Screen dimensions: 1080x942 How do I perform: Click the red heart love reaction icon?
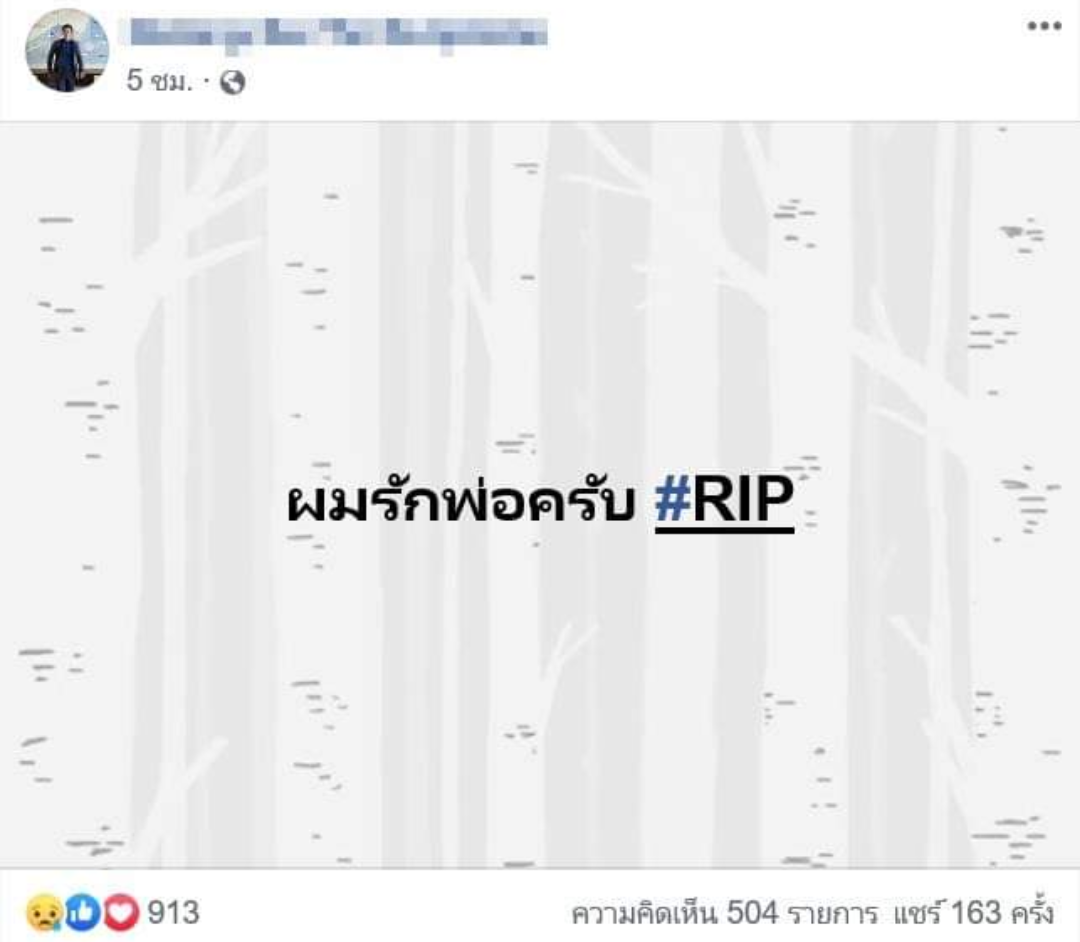tap(121, 913)
